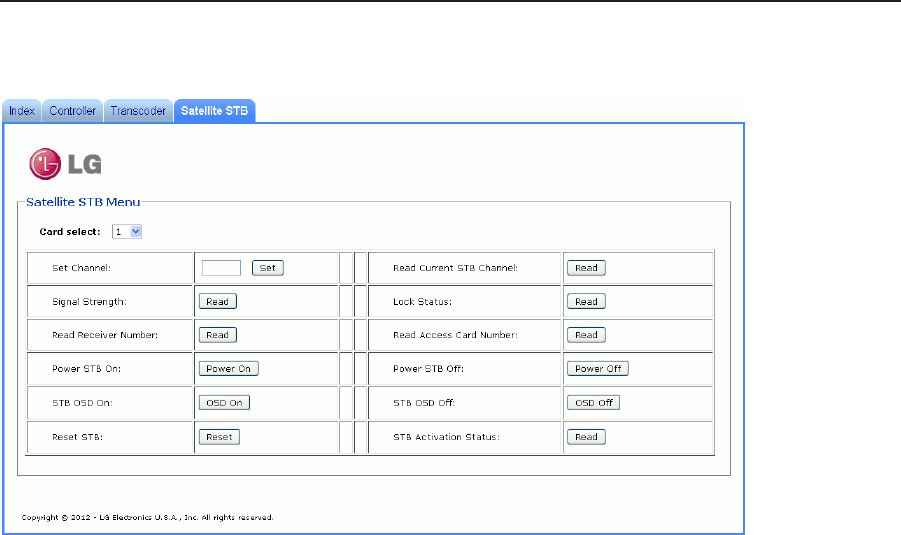Shut down STB with Power Off

(598, 369)
